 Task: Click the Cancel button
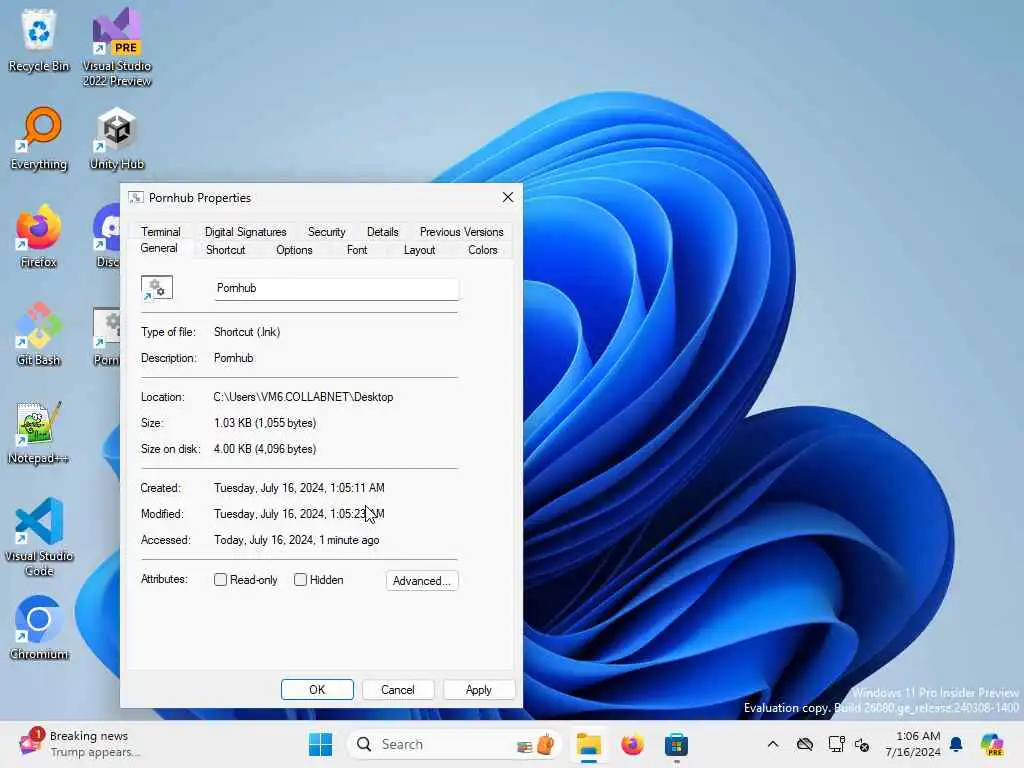[x=398, y=690]
